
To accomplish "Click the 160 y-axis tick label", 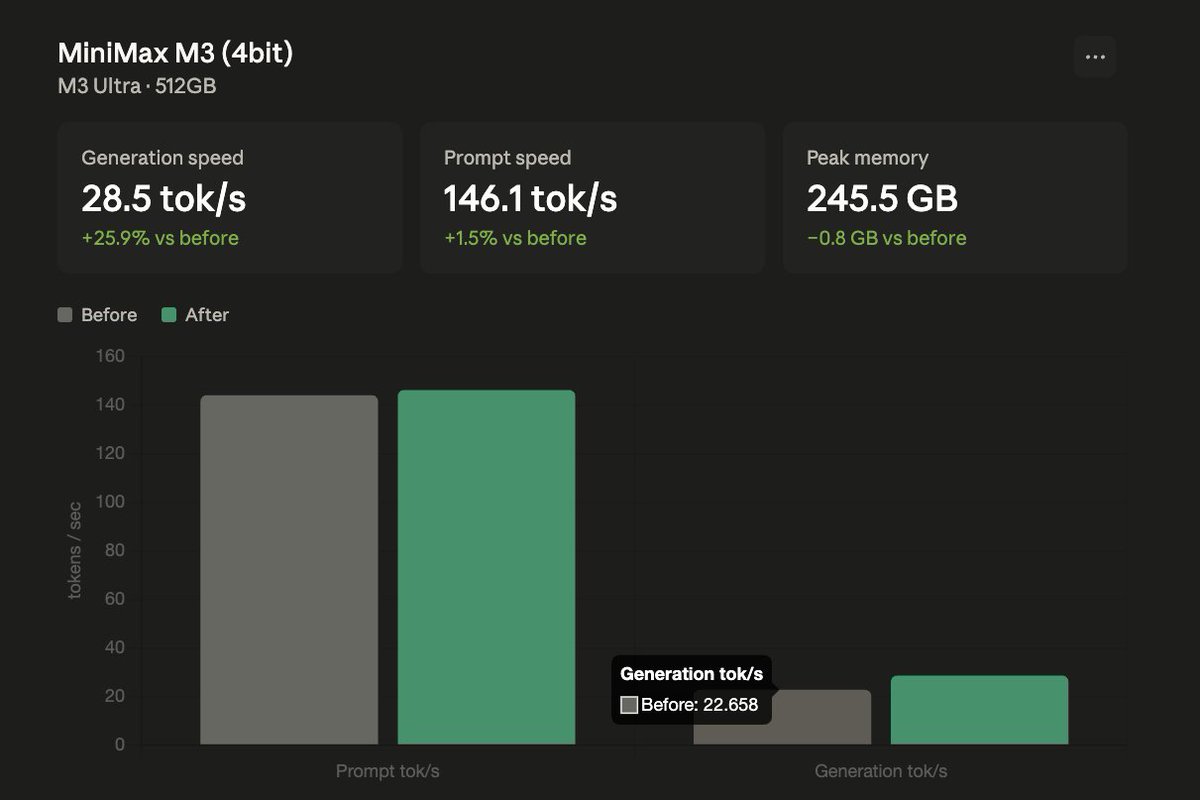I will point(111,356).
